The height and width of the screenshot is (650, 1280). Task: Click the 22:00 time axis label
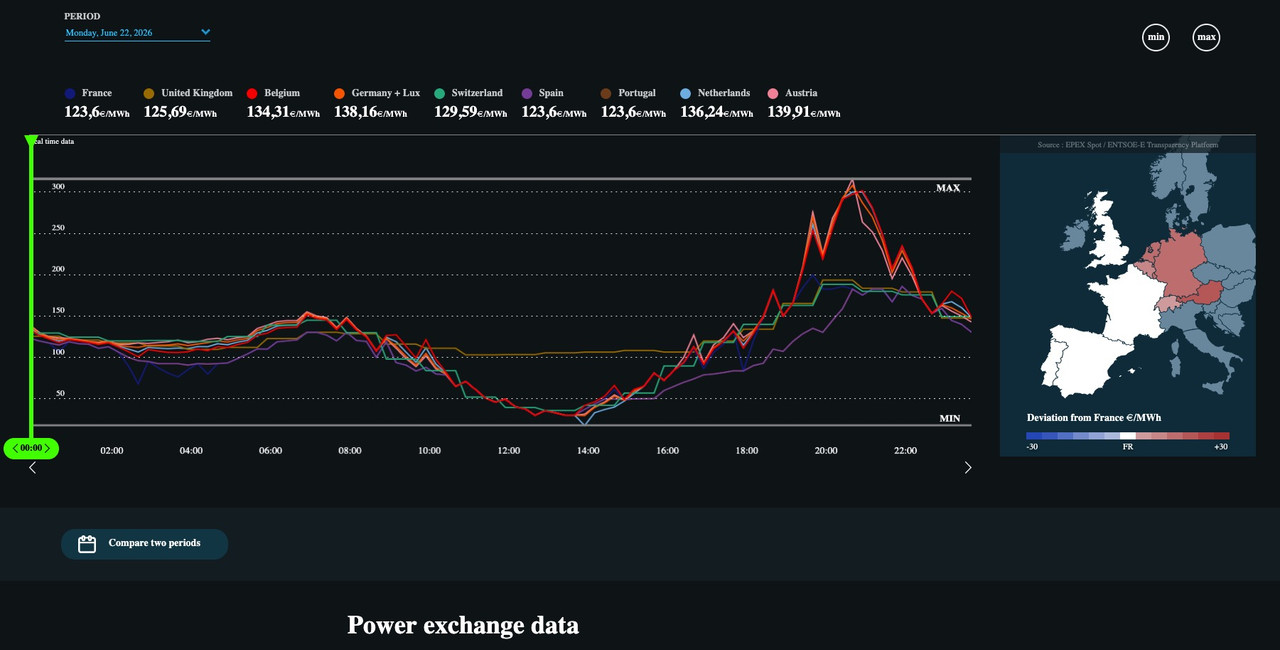pos(905,451)
